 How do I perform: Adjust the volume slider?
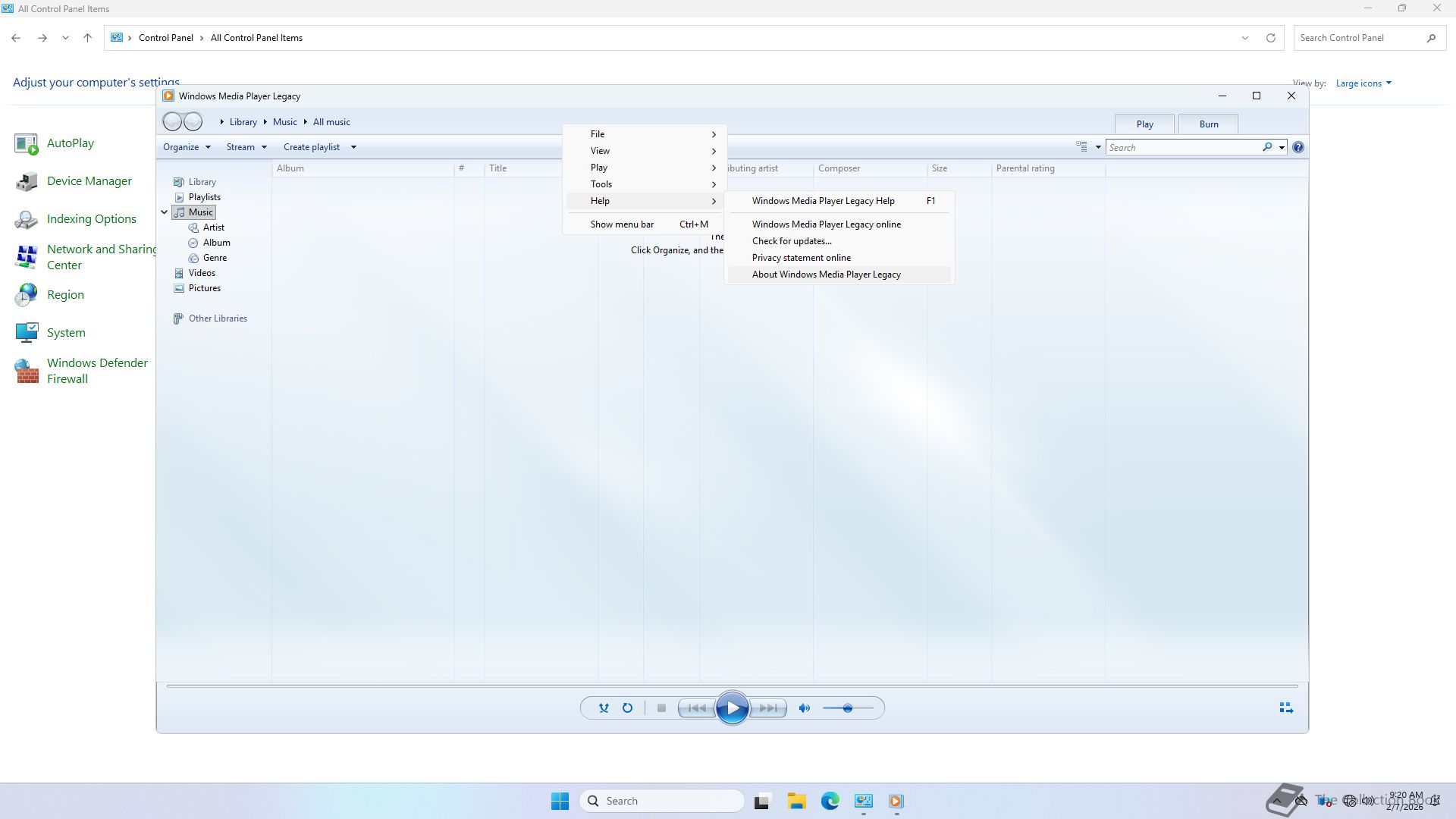(x=848, y=708)
